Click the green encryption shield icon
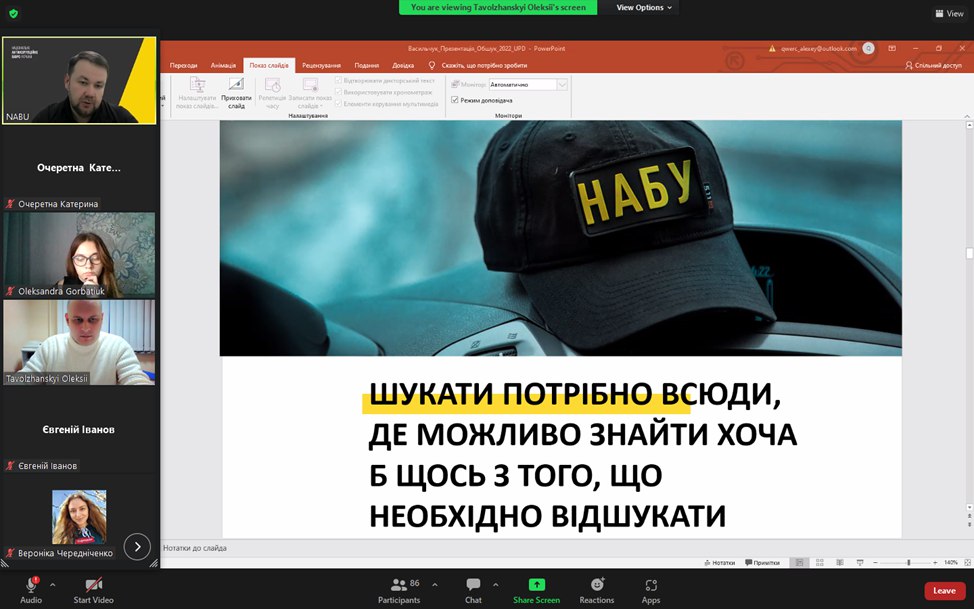974x609 pixels. coord(13,13)
